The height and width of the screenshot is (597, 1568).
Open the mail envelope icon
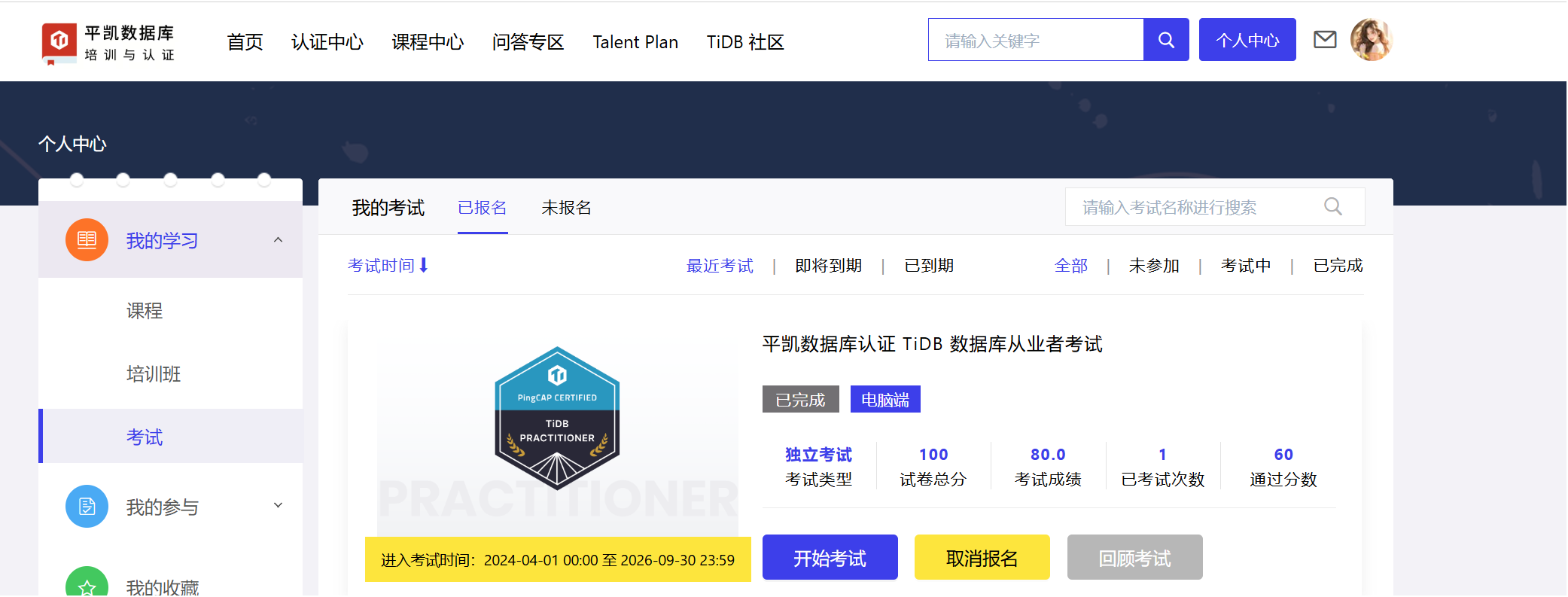[1325, 39]
